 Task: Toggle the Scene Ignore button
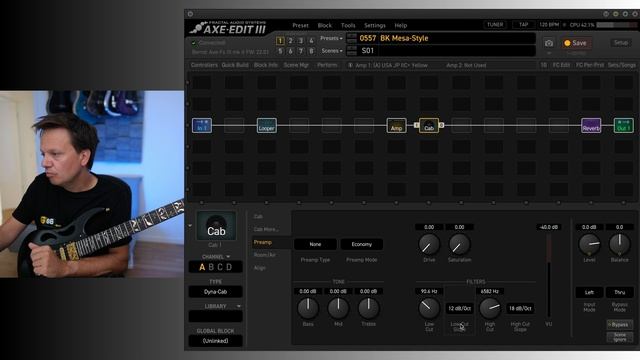pos(620,337)
